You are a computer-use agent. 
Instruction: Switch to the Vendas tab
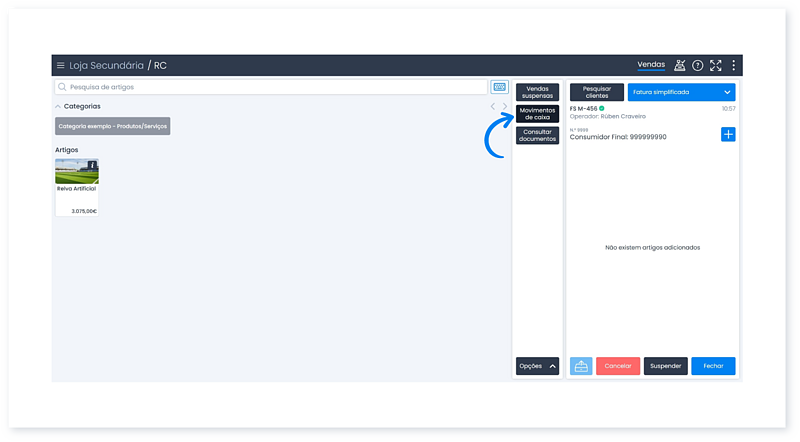[651, 65]
